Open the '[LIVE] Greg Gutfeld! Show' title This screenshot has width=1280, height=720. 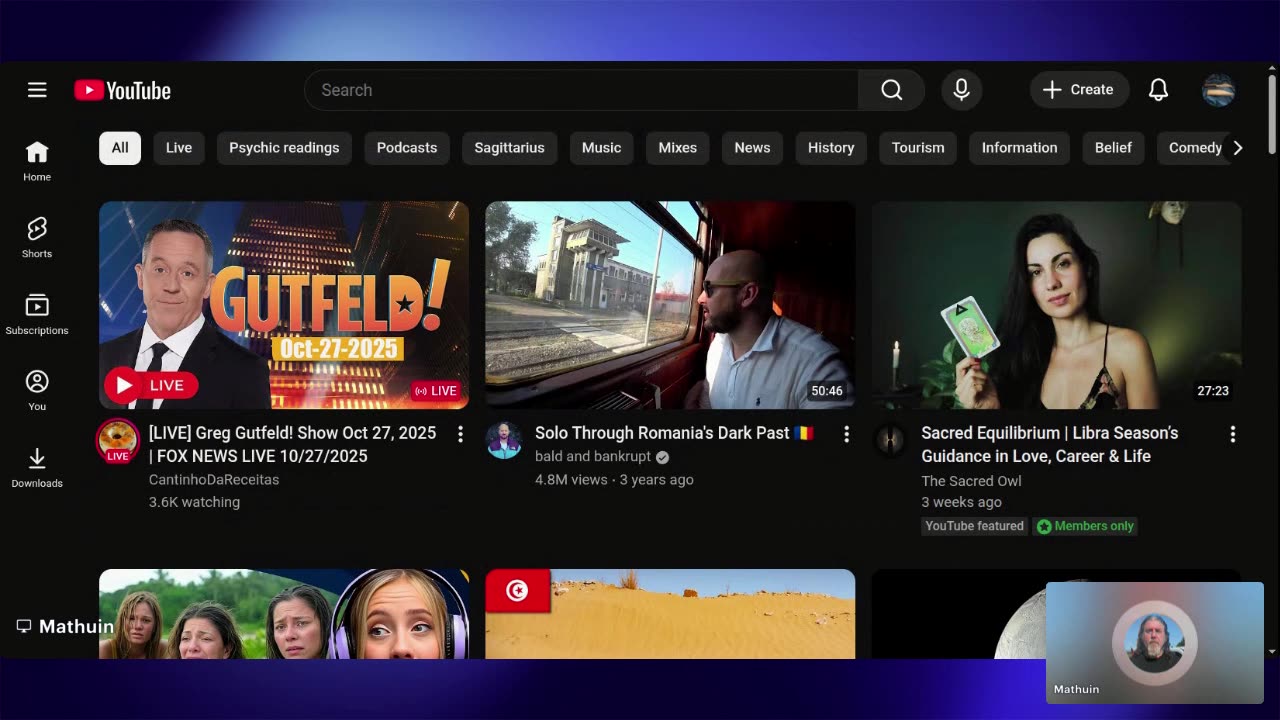coord(292,444)
